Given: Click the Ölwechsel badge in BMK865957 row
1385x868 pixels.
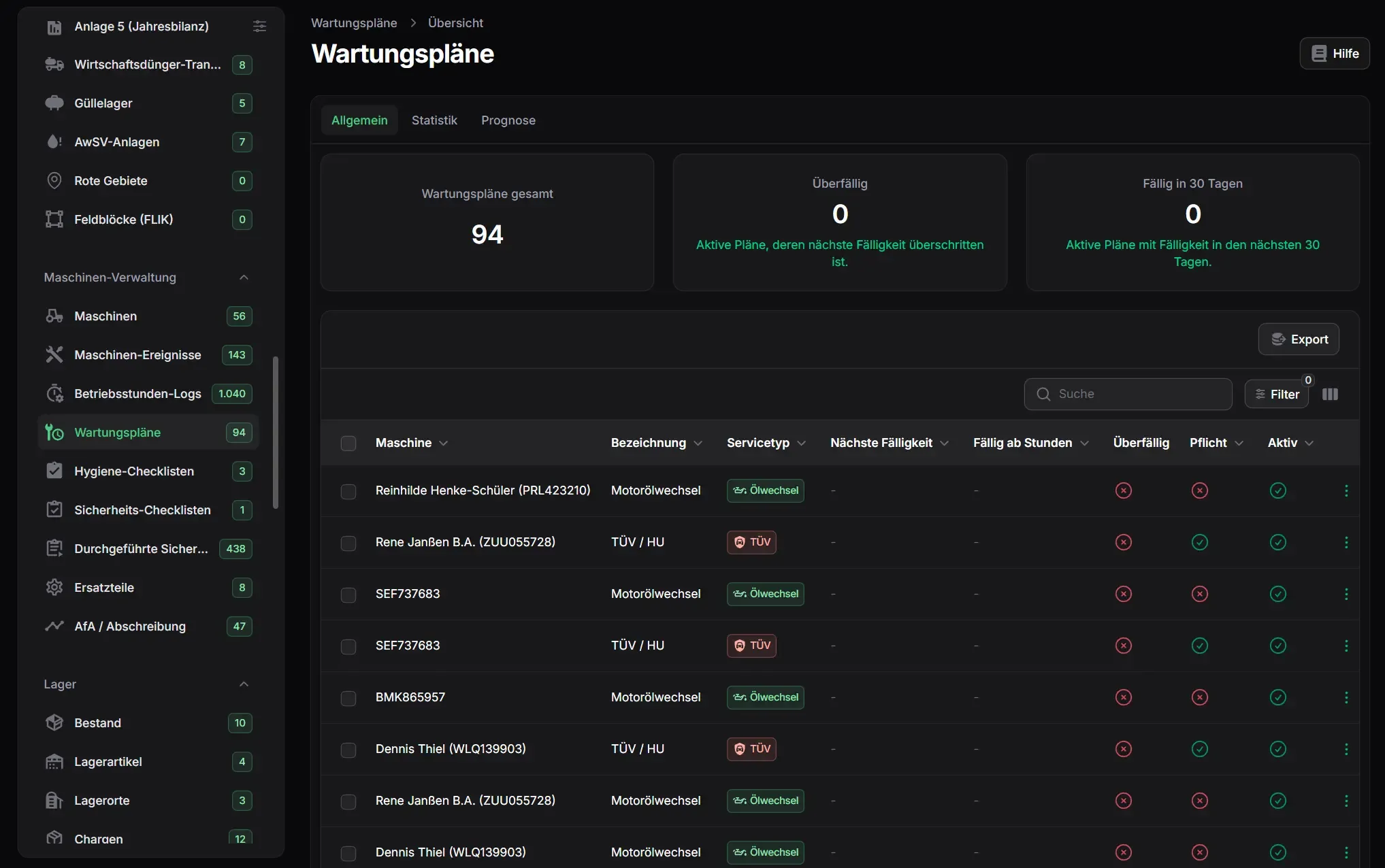Looking at the screenshot, I should point(765,697).
